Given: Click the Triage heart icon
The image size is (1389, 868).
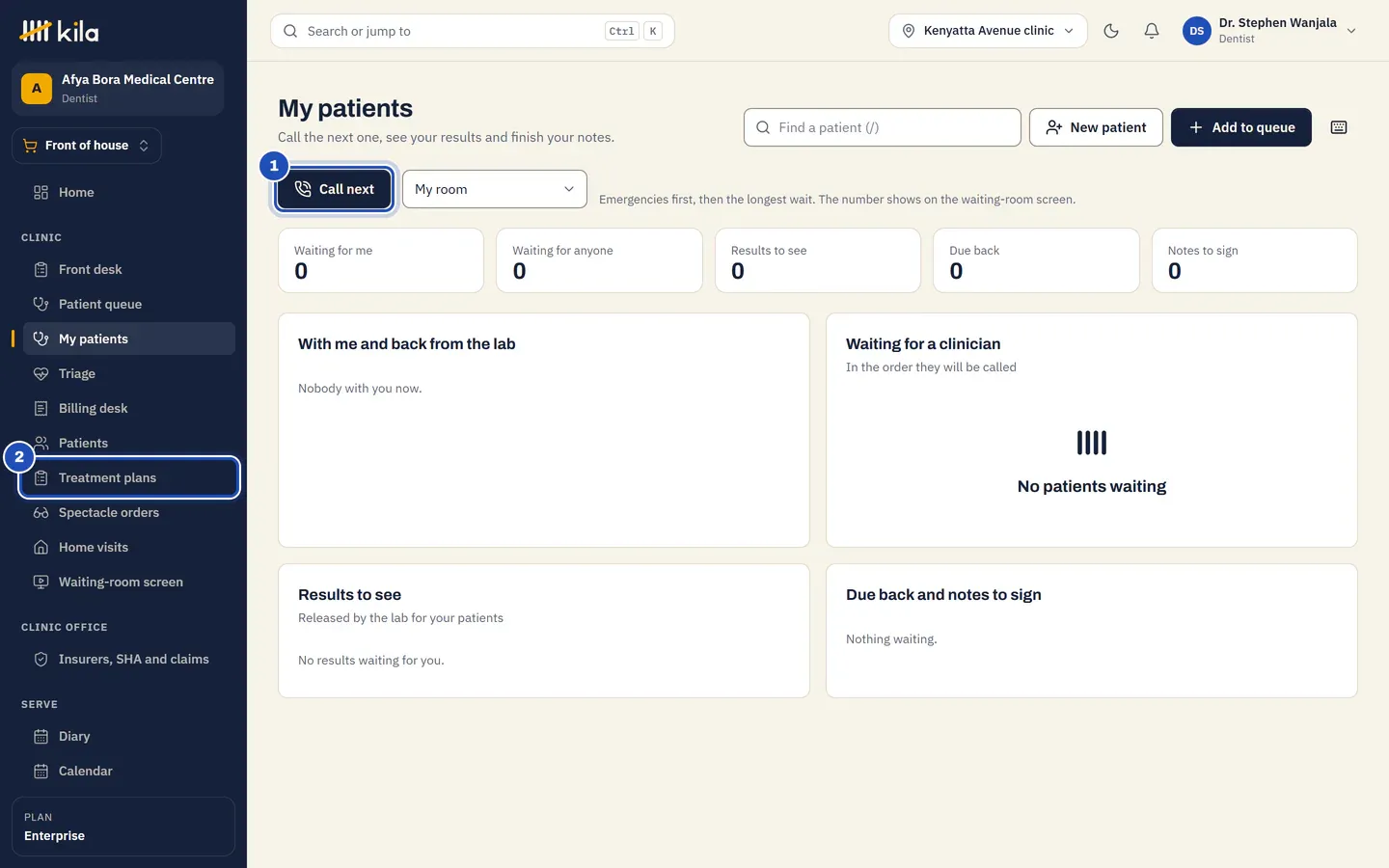Looking at the screenshot, I should point(41,373).
